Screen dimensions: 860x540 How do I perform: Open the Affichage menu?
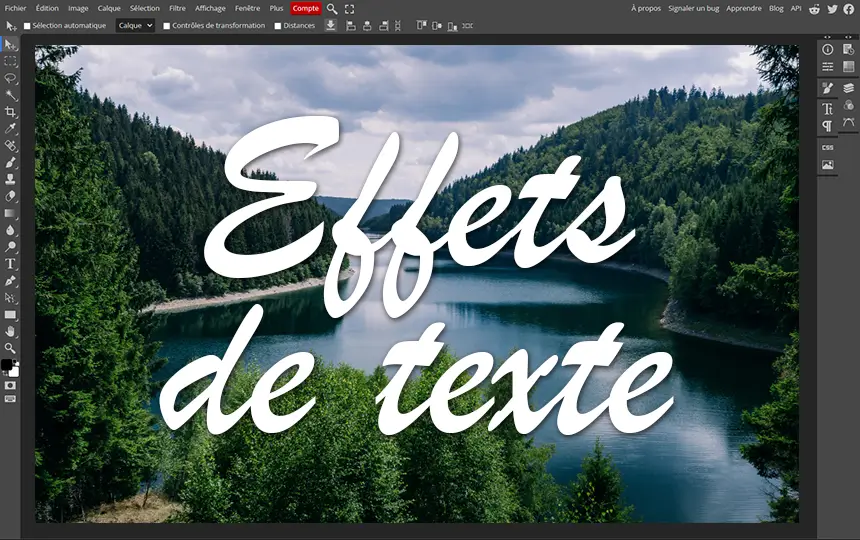coord(210,8)
